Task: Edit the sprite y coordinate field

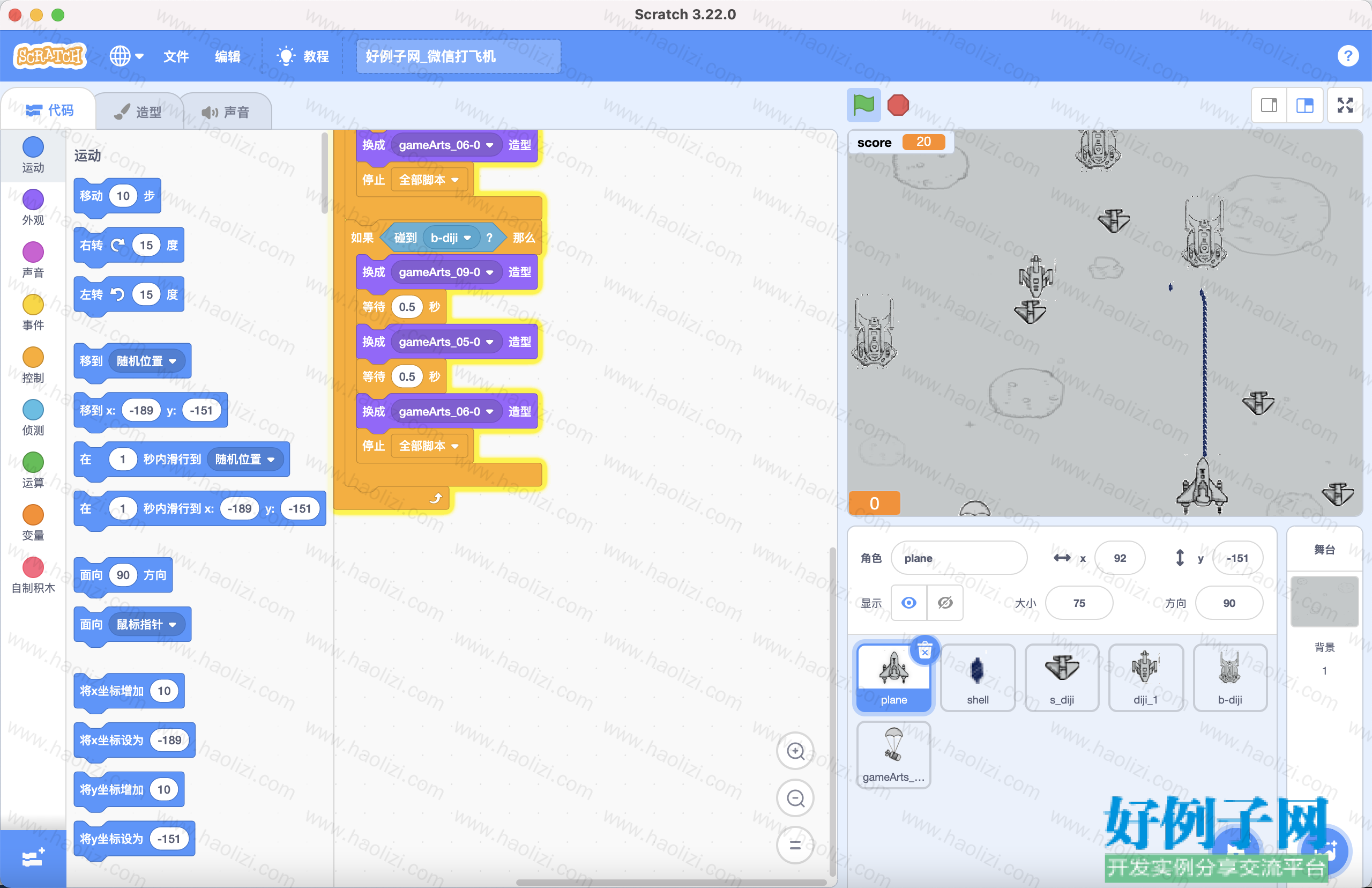Action: [1237, 558]
